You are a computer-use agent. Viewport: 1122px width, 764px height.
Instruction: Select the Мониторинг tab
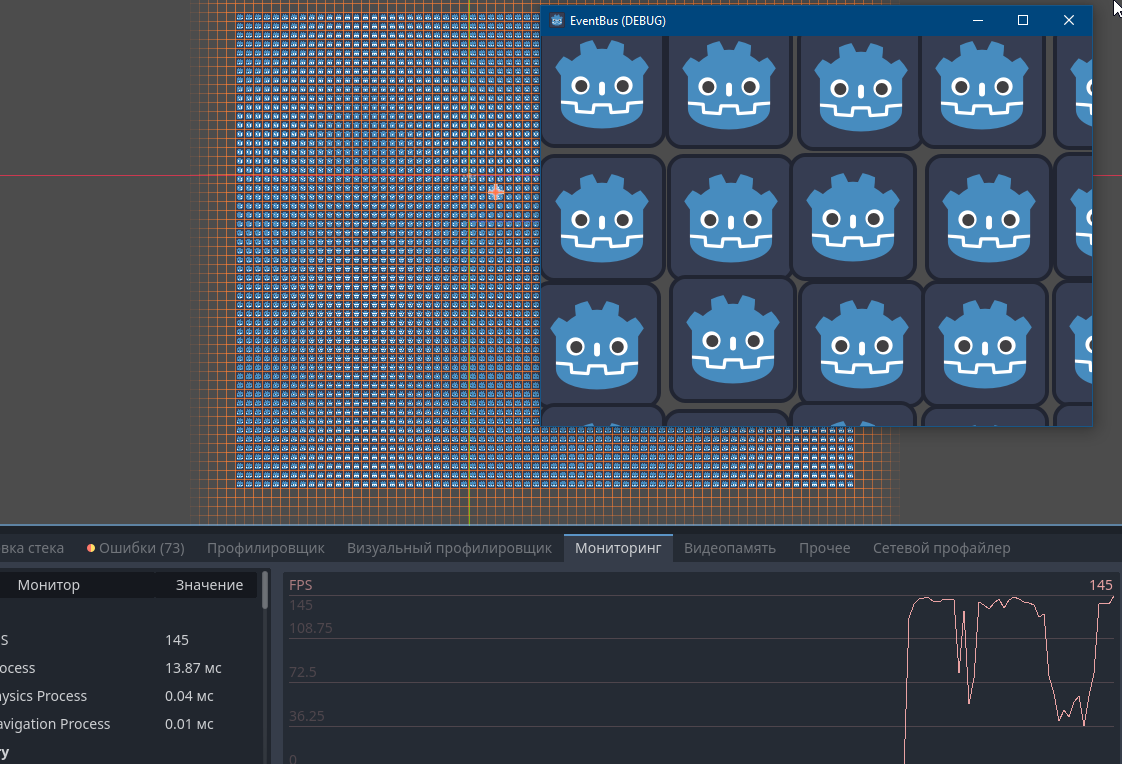(x=618, y=548)
